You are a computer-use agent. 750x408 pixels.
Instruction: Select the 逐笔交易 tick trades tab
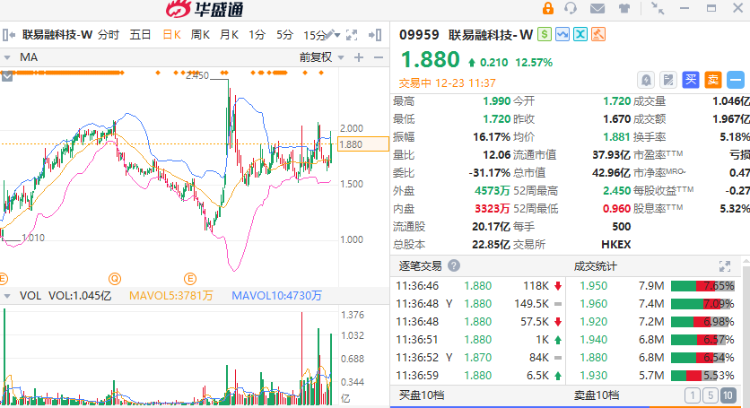tap(420, 266)
